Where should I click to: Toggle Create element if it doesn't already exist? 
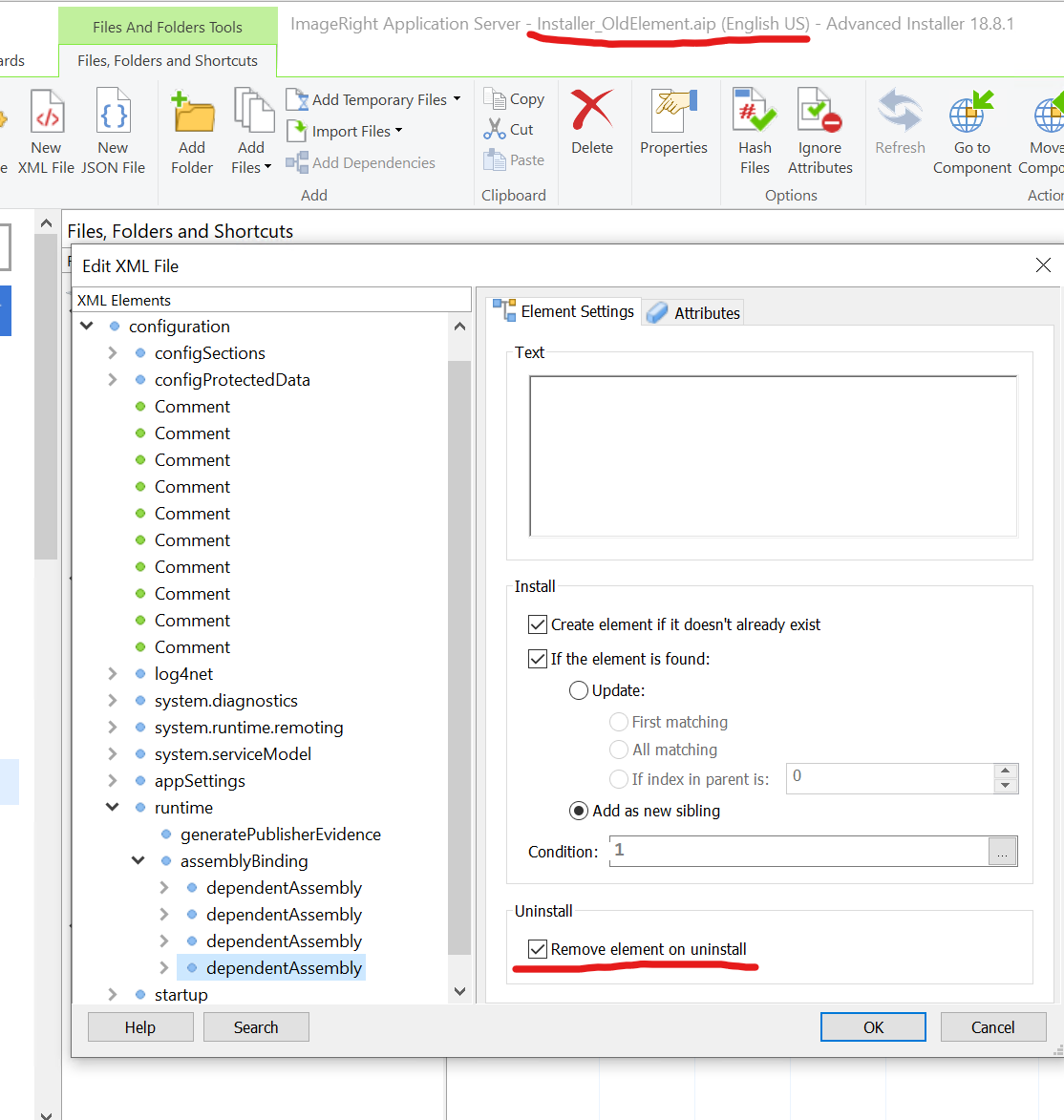point(538,624)
